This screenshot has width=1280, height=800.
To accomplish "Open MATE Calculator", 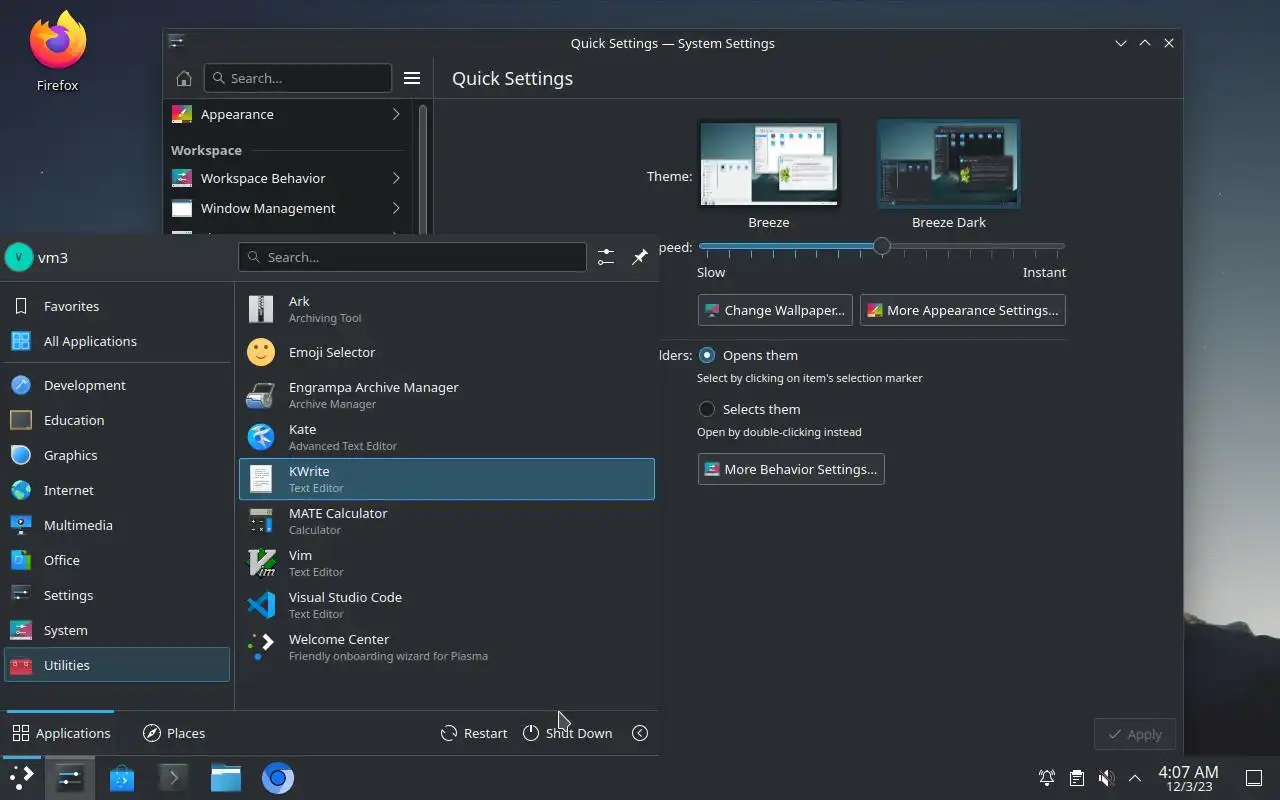I will [x=447, y=521].
